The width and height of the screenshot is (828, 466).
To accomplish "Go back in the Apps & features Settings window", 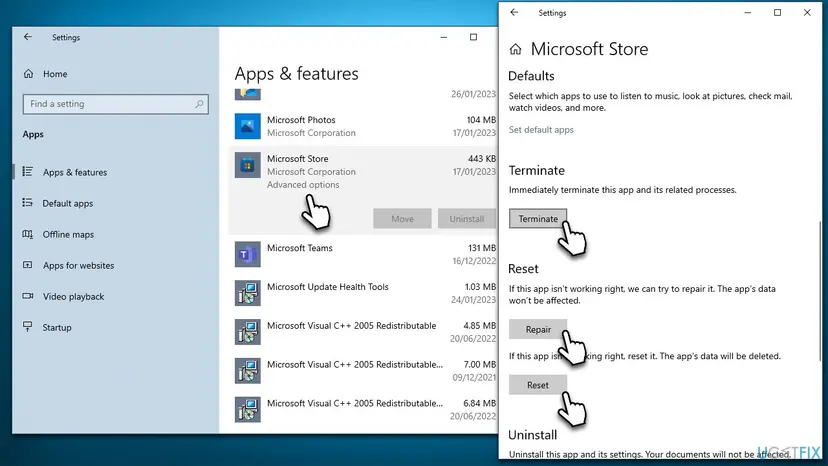I will click(27, 37).
